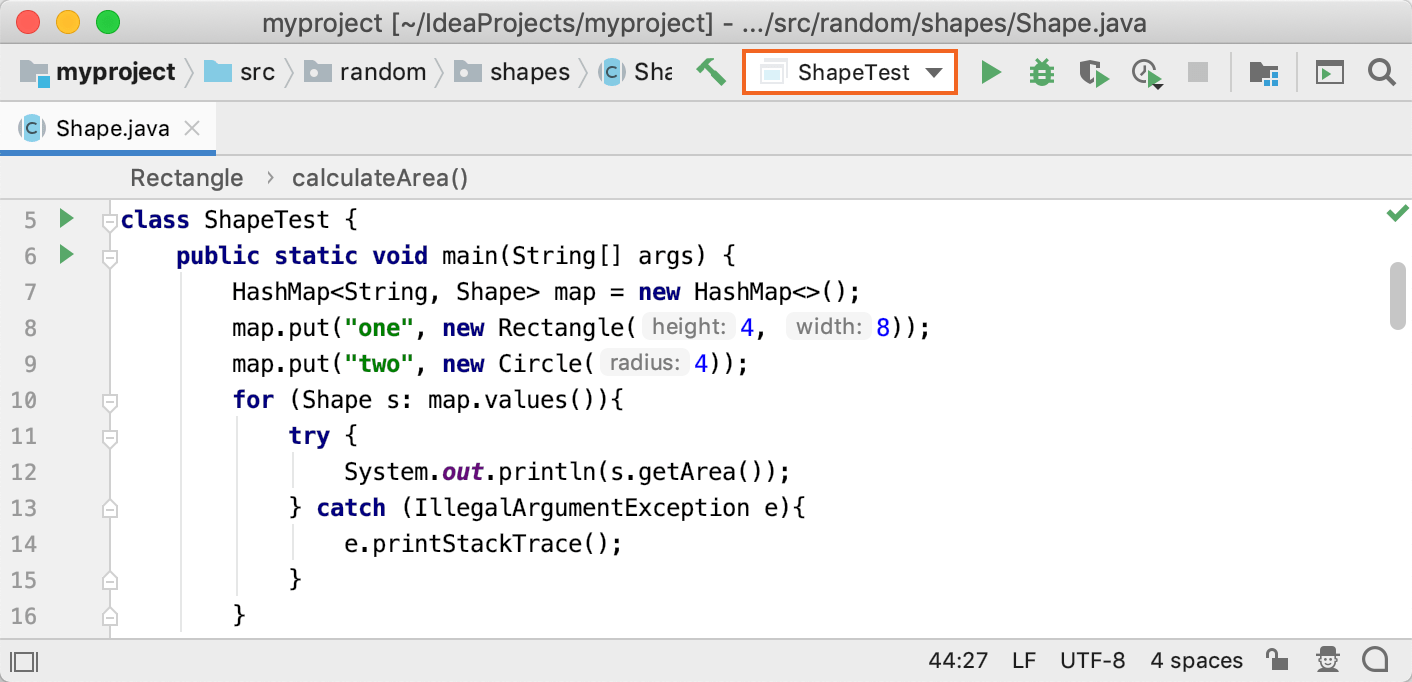Screen dimensions: 1412x682
Task: Open Run Anything terminal-style icon
Action: coord(1329,72)
